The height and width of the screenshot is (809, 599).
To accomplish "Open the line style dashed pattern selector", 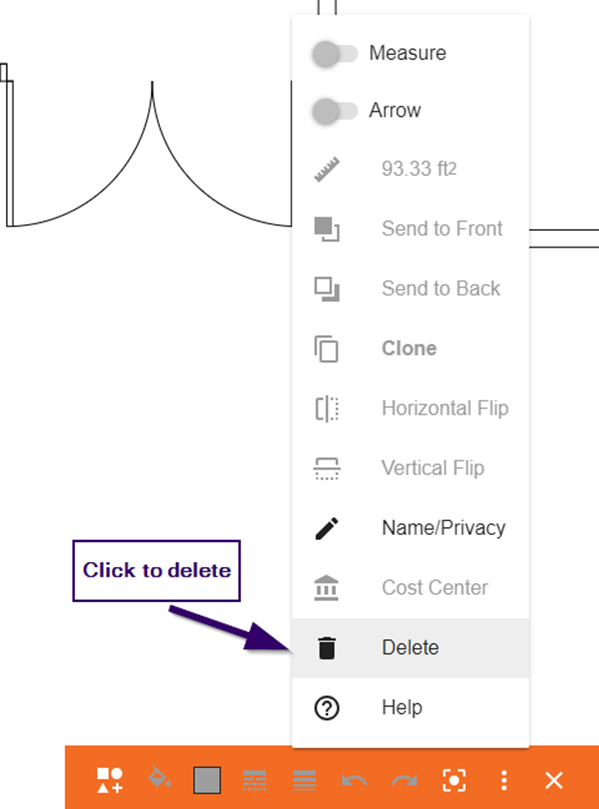I will pos(254,780).
